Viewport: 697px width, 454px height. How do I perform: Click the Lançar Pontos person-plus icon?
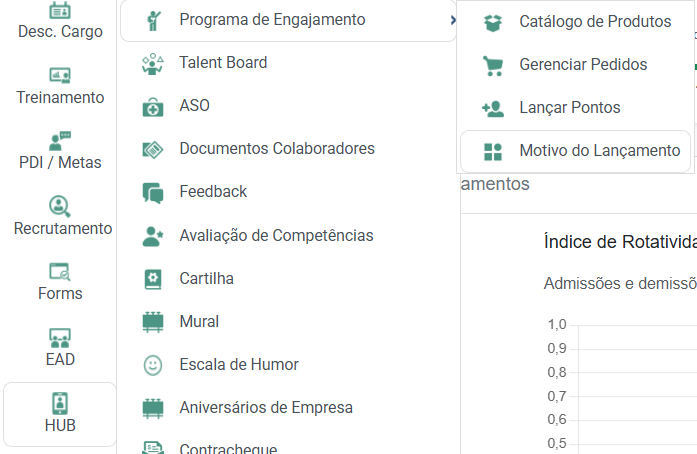click(x=492, y=108)
